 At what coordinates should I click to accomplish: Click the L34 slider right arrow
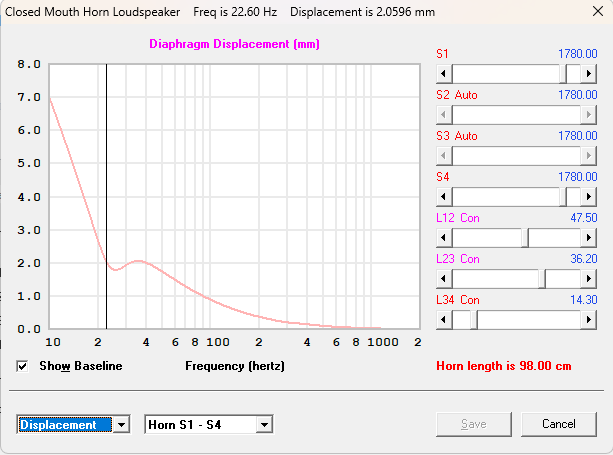point(588,319)
